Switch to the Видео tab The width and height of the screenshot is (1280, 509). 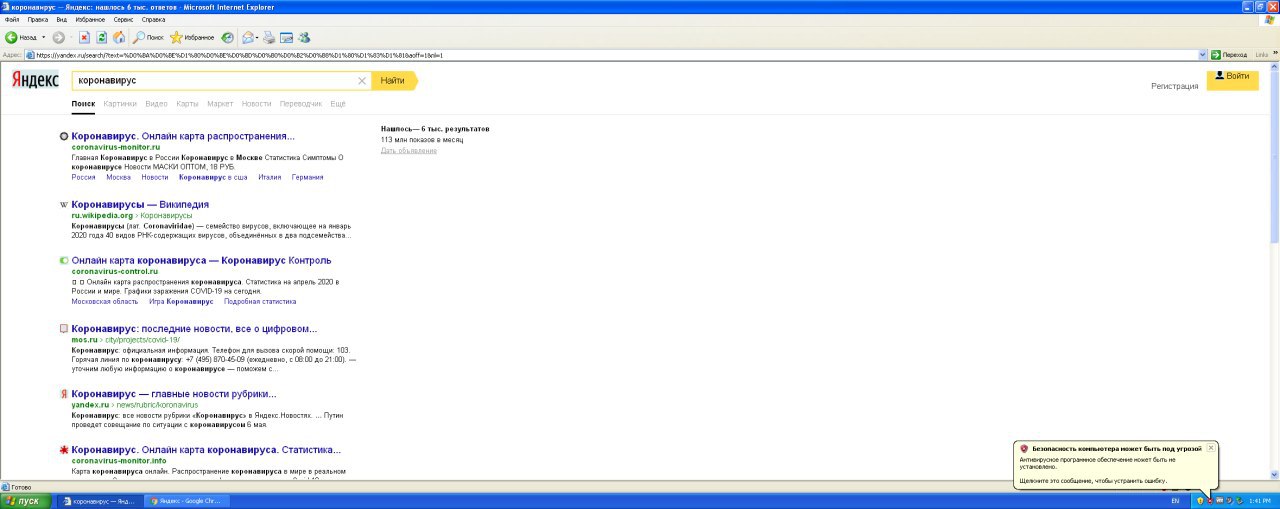click(x=156, y=104)
